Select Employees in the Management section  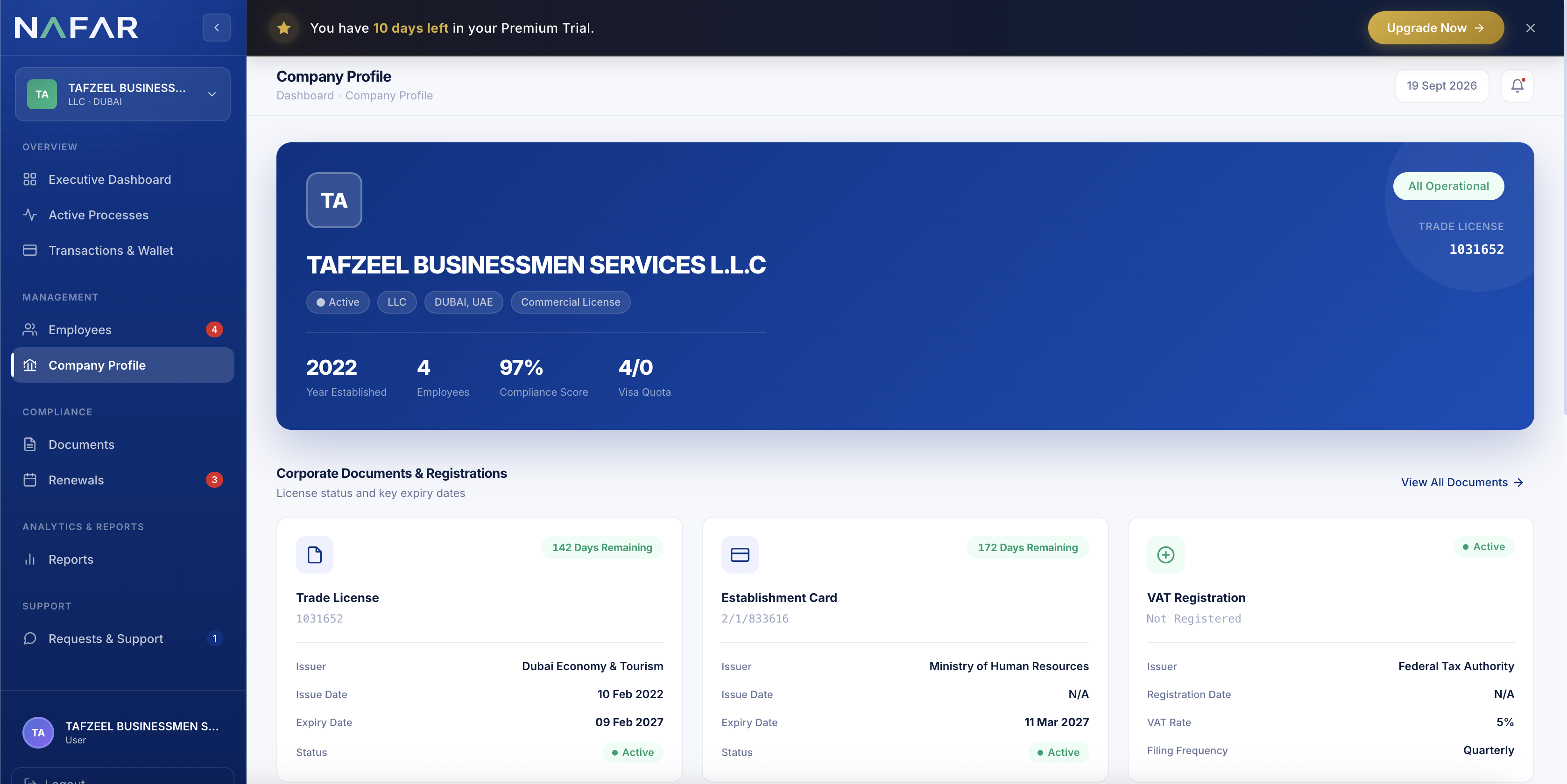(123, 329)
